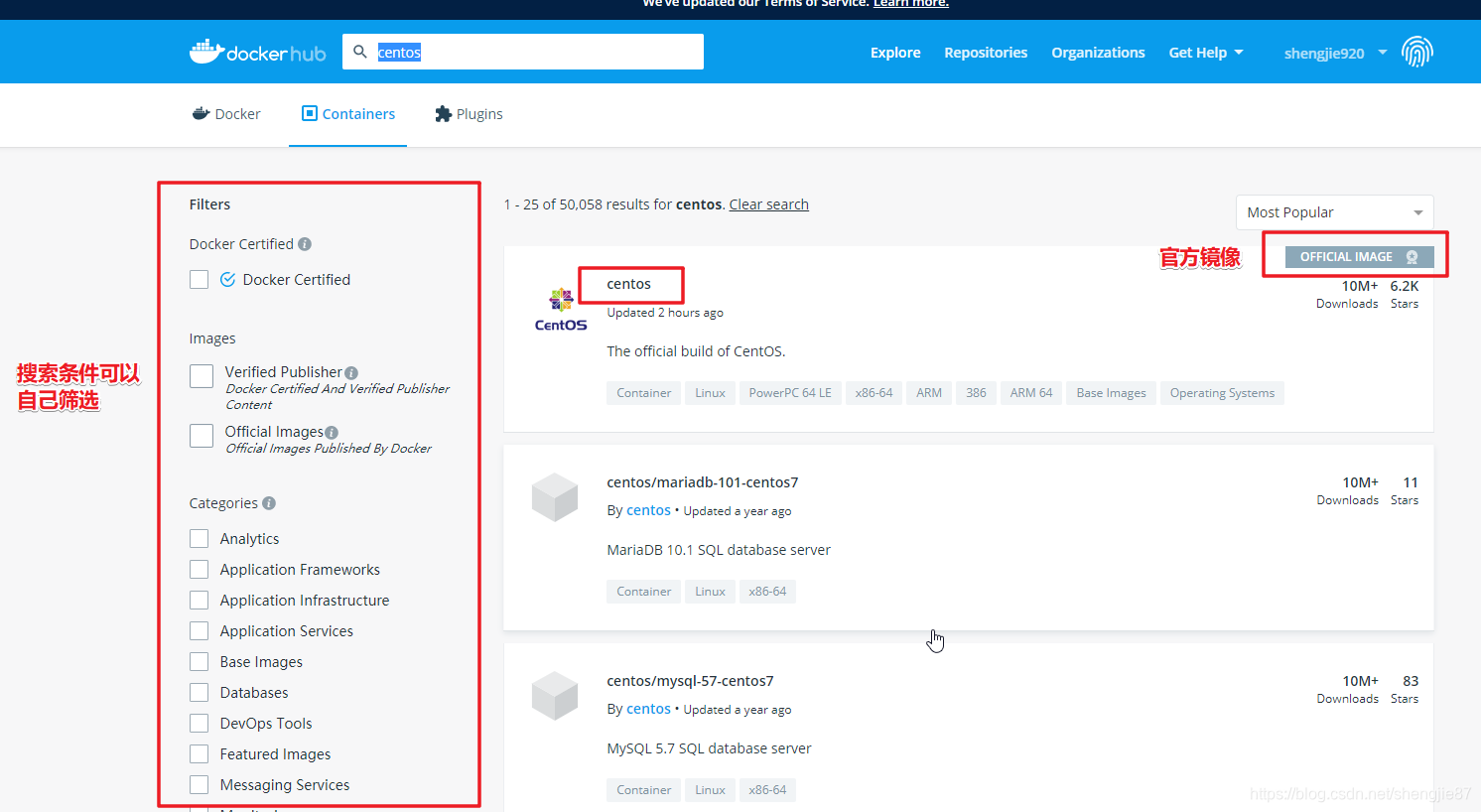Screen dimensions: 1481x812
Task: Switch to the Containers tab
Action: tap(347, 114)
